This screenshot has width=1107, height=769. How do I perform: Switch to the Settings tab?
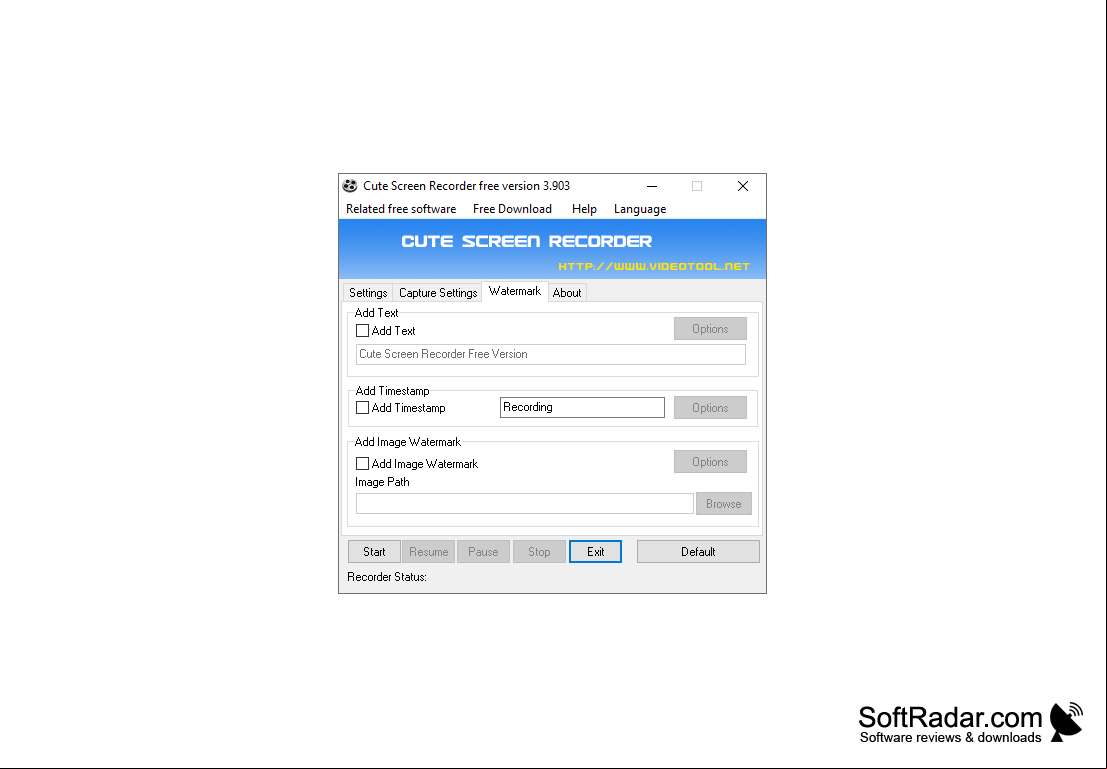pos(368,292)
